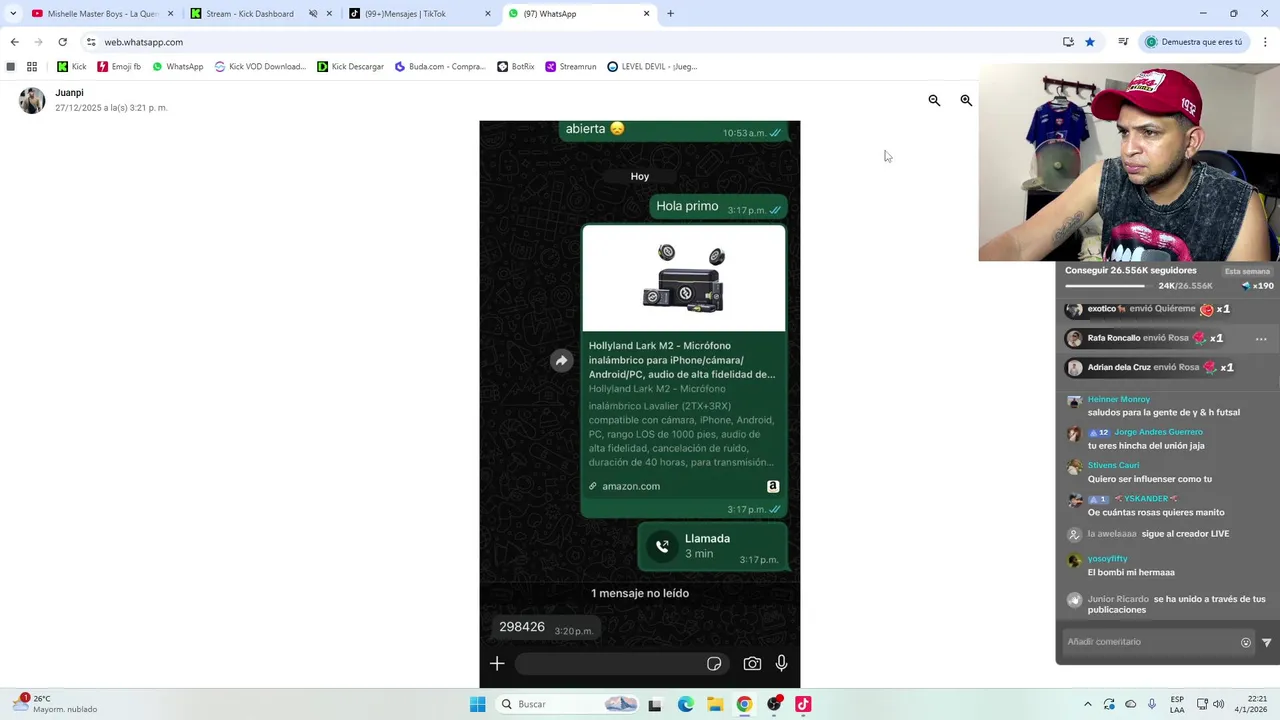
Task: Open the Chrome three-dot menu
Action: [1265, 42]
